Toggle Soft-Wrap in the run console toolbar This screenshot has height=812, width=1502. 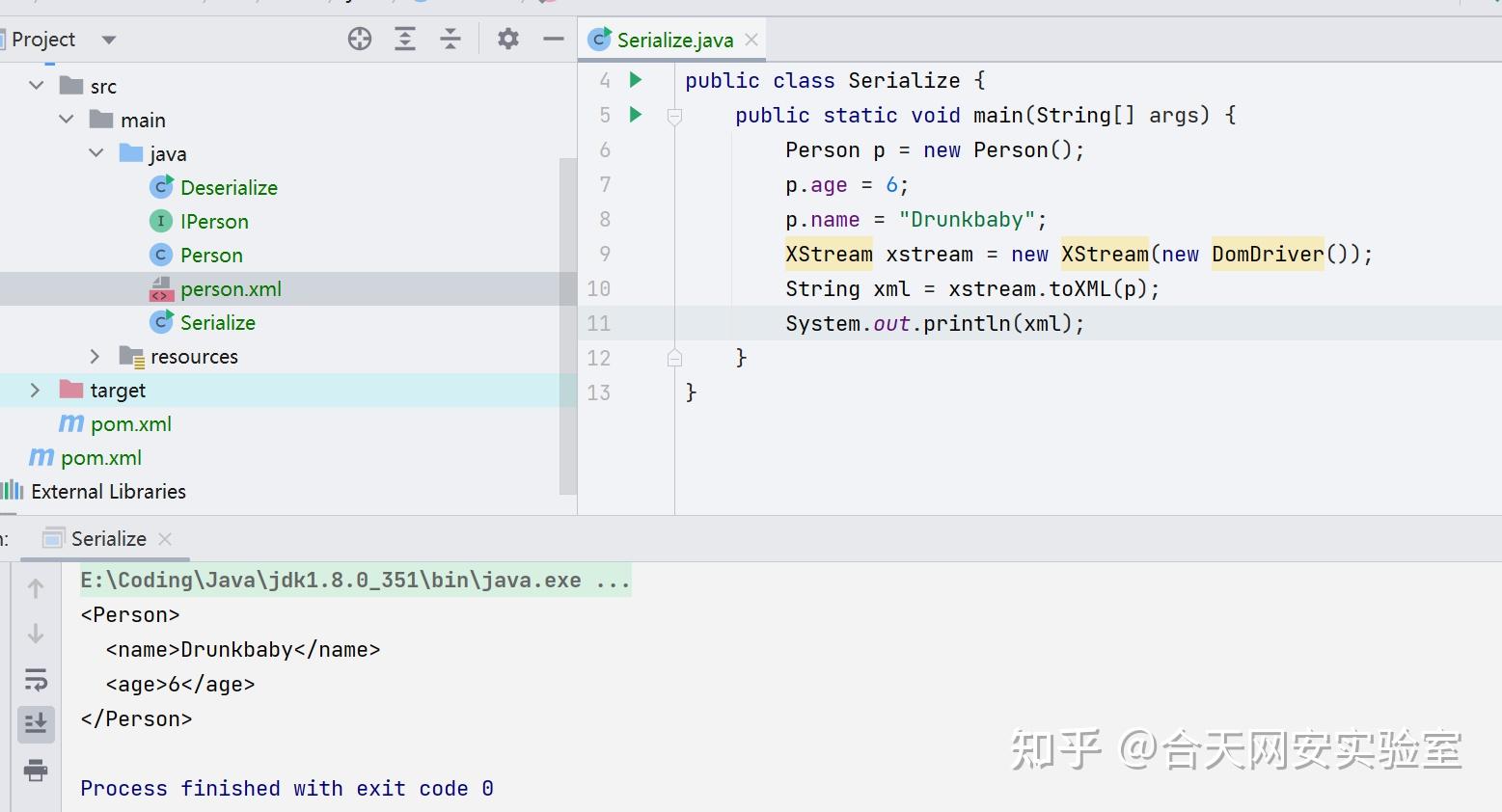(36, 679)
